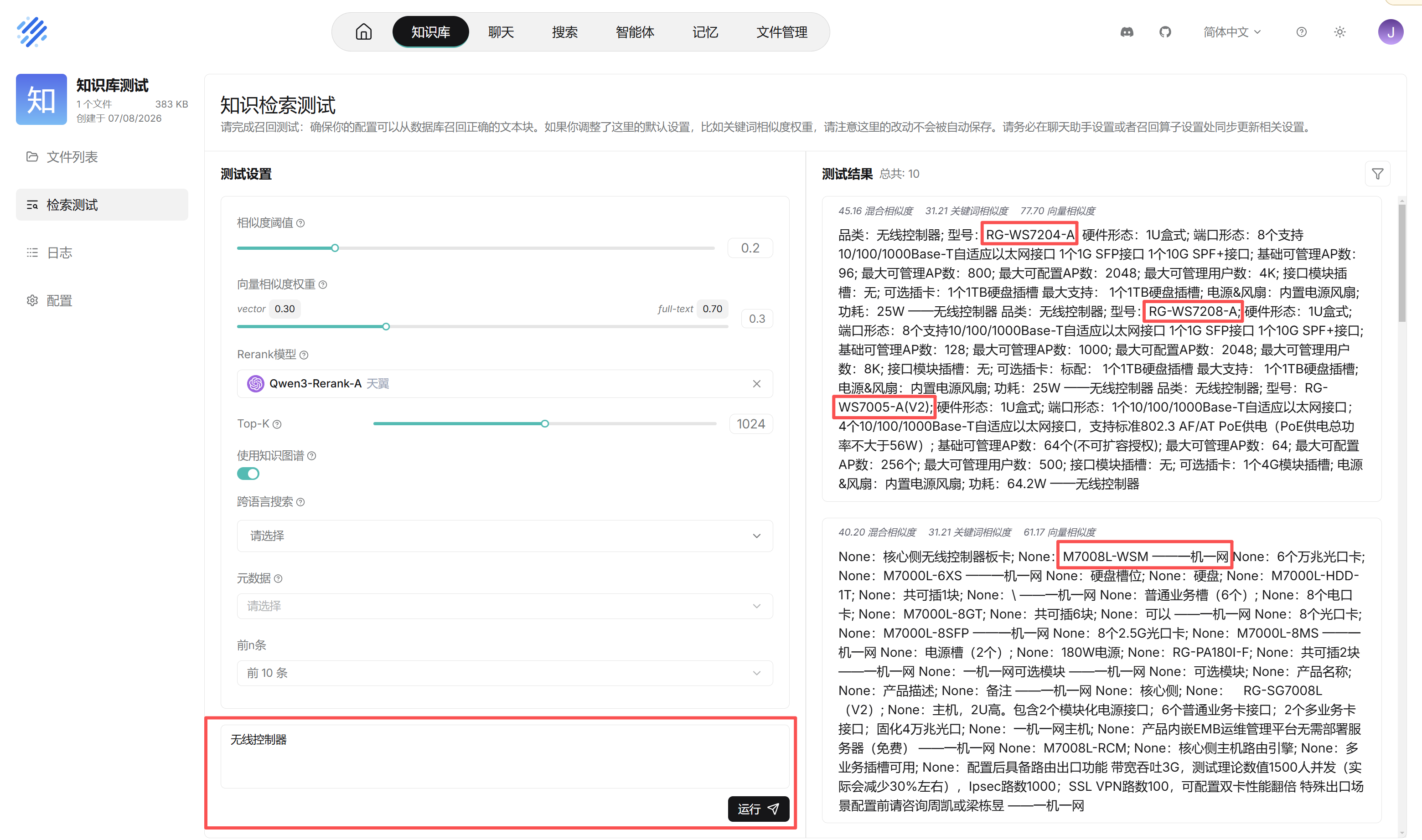Click the 相似度阈值 value field 0.2
This screenshot has width=1422, height=840.
click(750, 248)
